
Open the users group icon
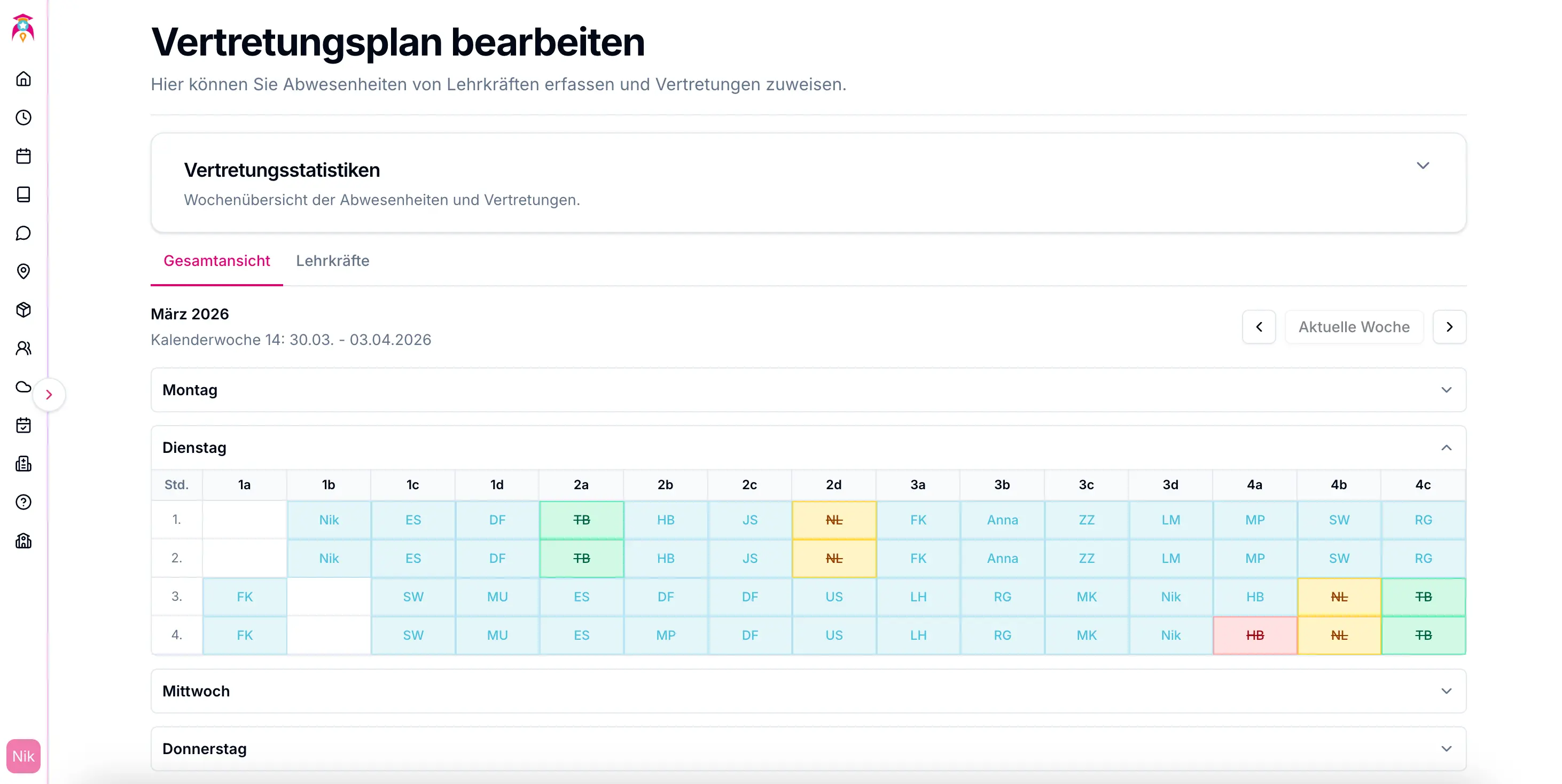[x=23, y=348]
